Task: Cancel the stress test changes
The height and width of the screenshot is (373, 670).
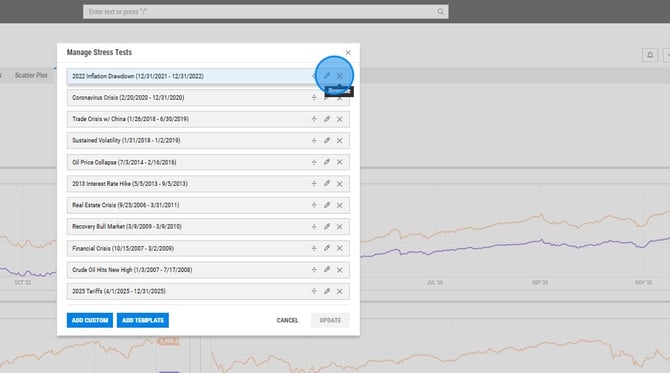Action: 287,320
